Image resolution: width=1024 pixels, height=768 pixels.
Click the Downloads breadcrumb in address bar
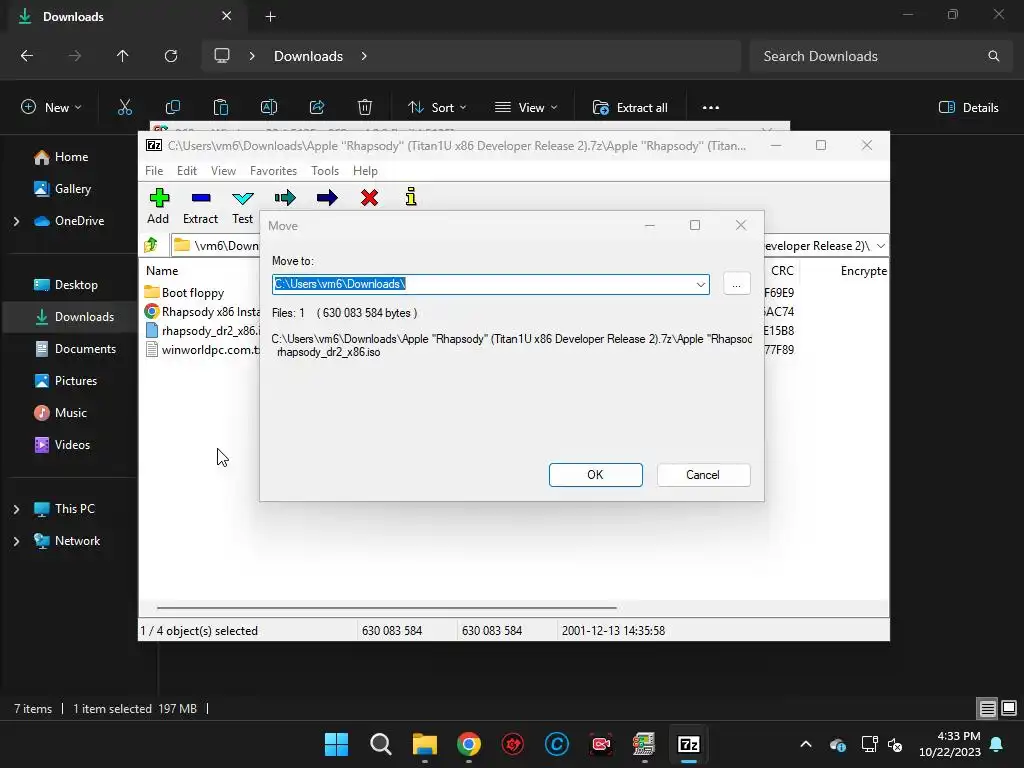click(308, 56)
